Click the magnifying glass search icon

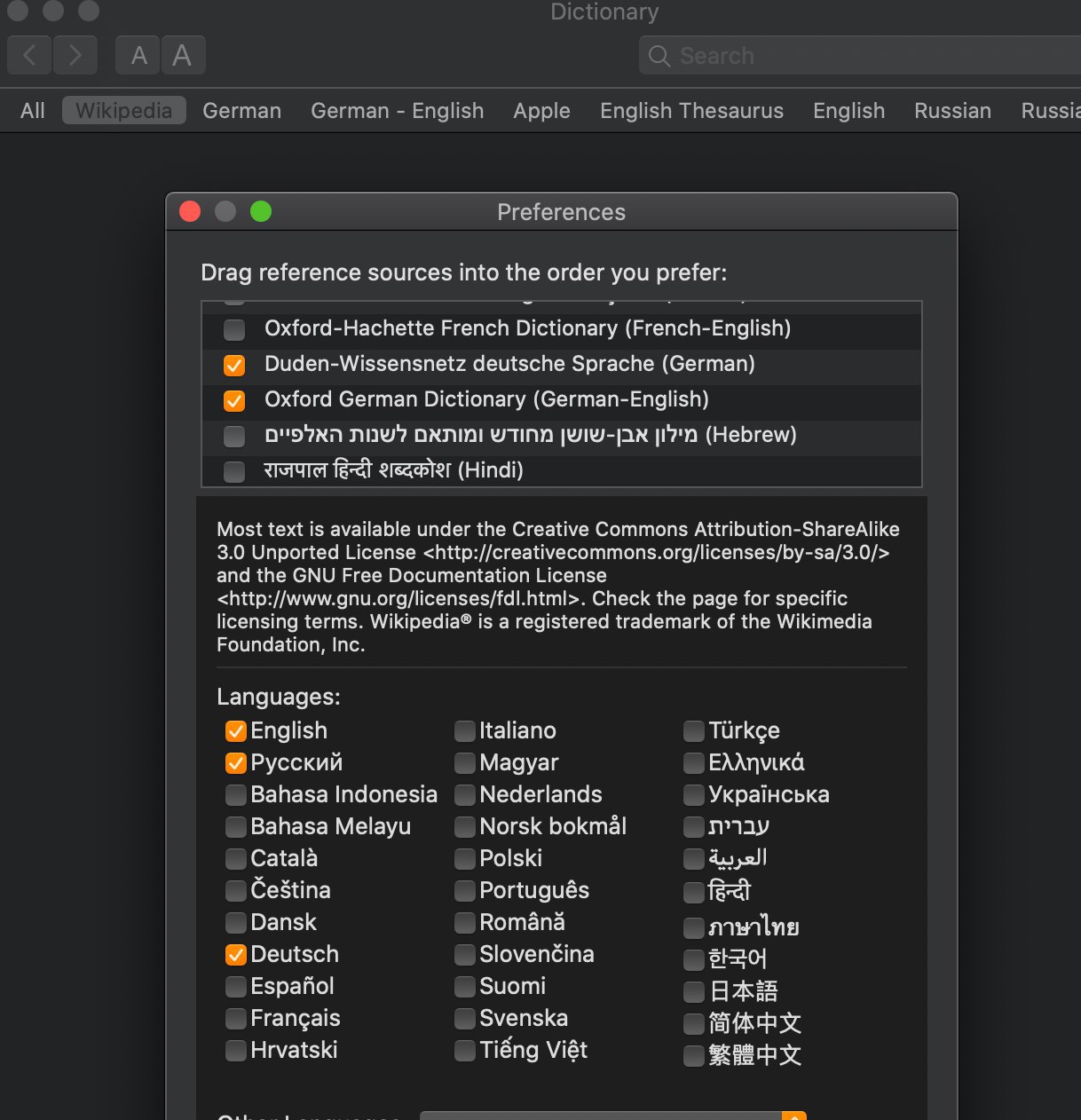(659, 56)
